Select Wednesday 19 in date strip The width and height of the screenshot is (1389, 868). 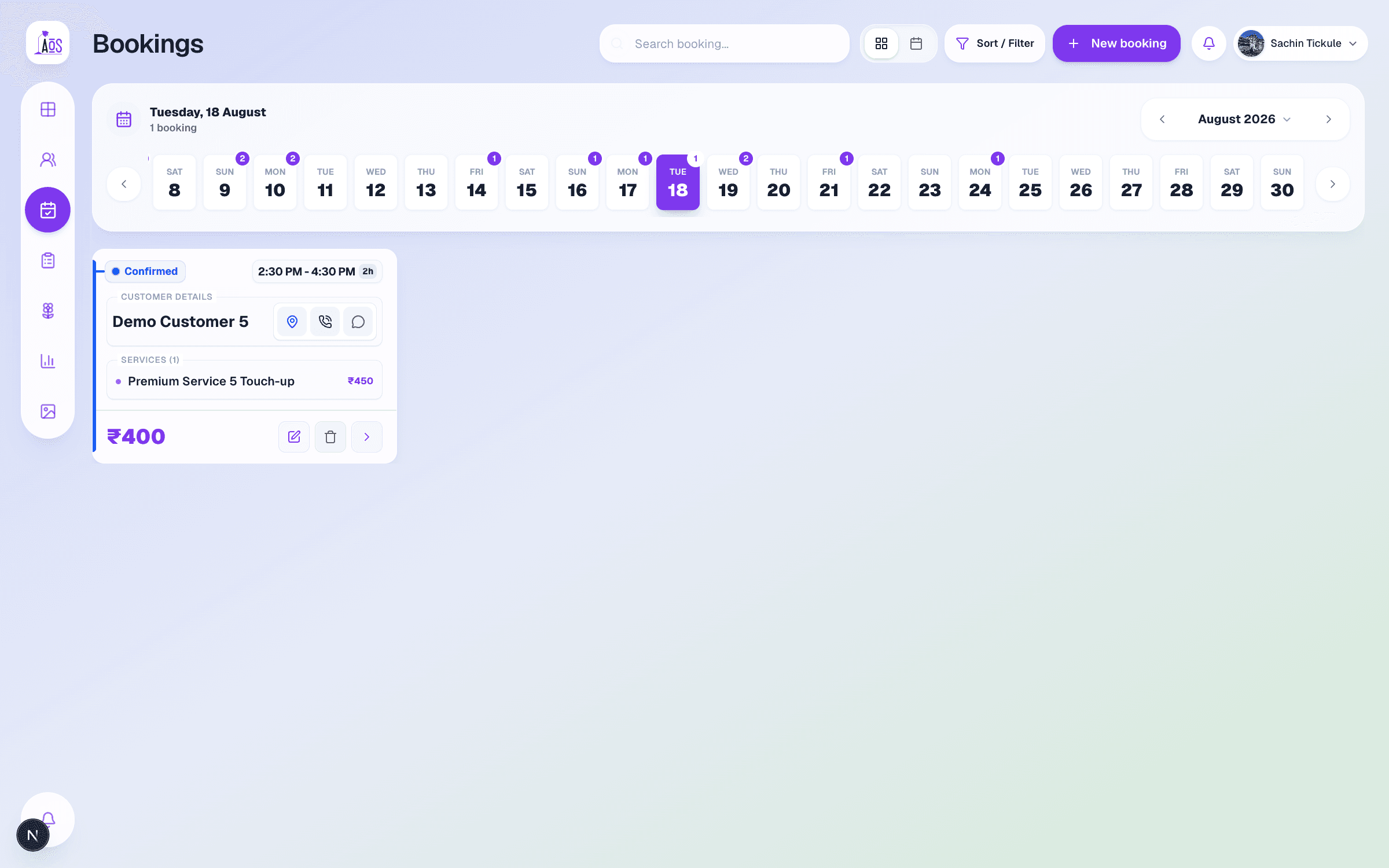728,182
